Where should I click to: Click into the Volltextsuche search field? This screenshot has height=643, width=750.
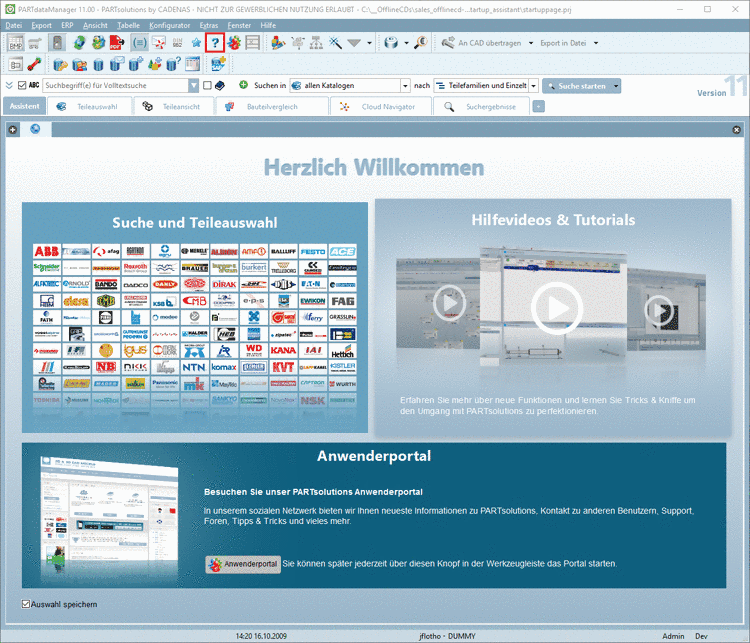(x=115, y=86)
